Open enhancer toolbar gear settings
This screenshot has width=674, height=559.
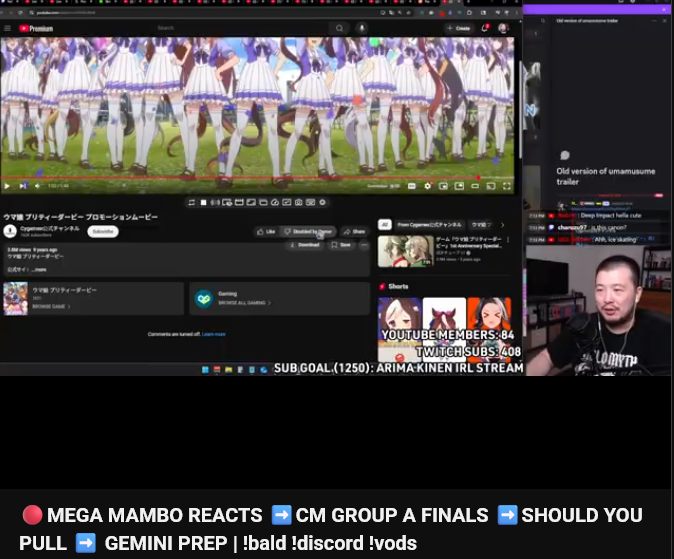tap(322, 202)
